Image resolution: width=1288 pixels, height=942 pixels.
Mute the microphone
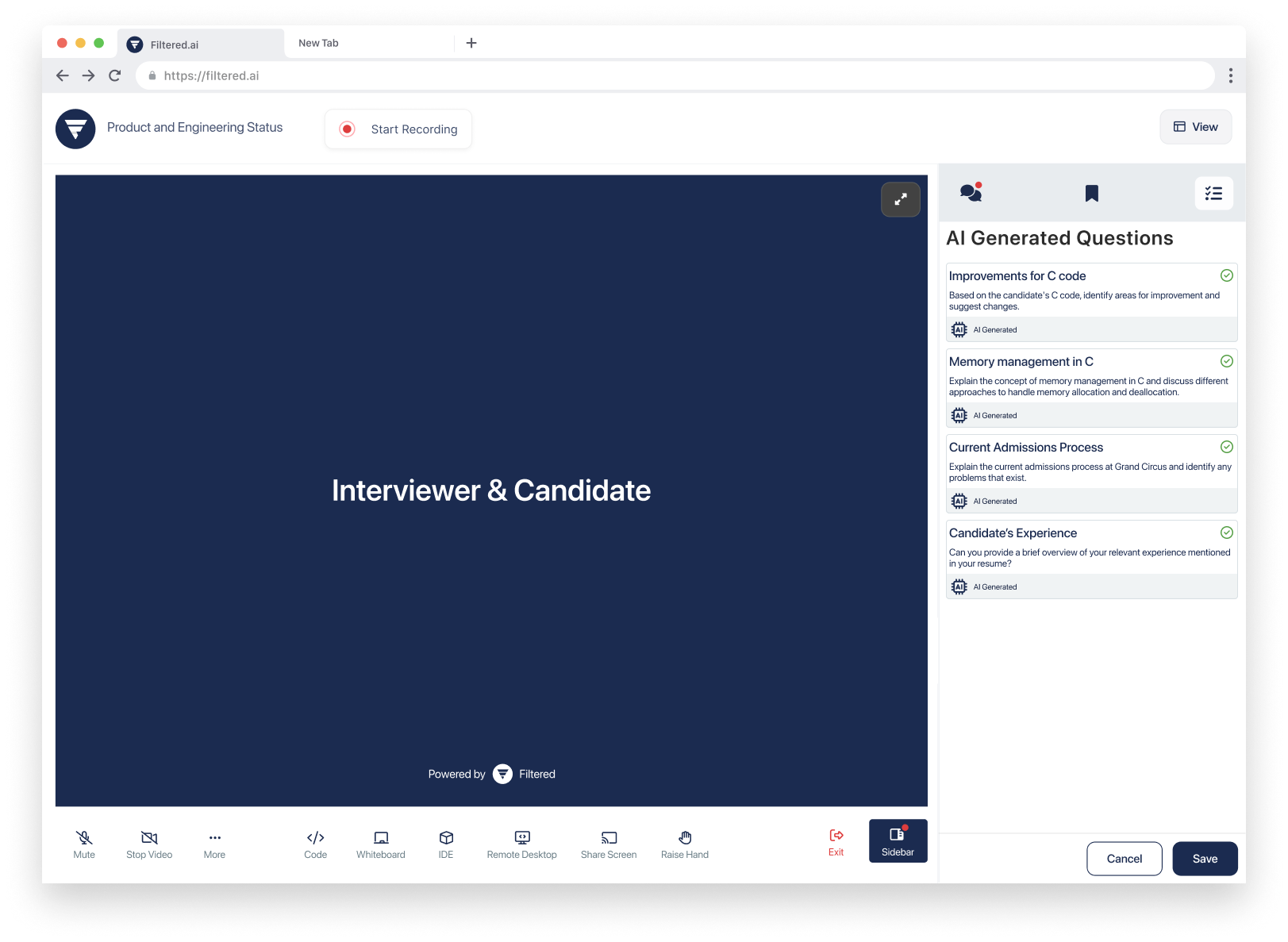[84, 844]
